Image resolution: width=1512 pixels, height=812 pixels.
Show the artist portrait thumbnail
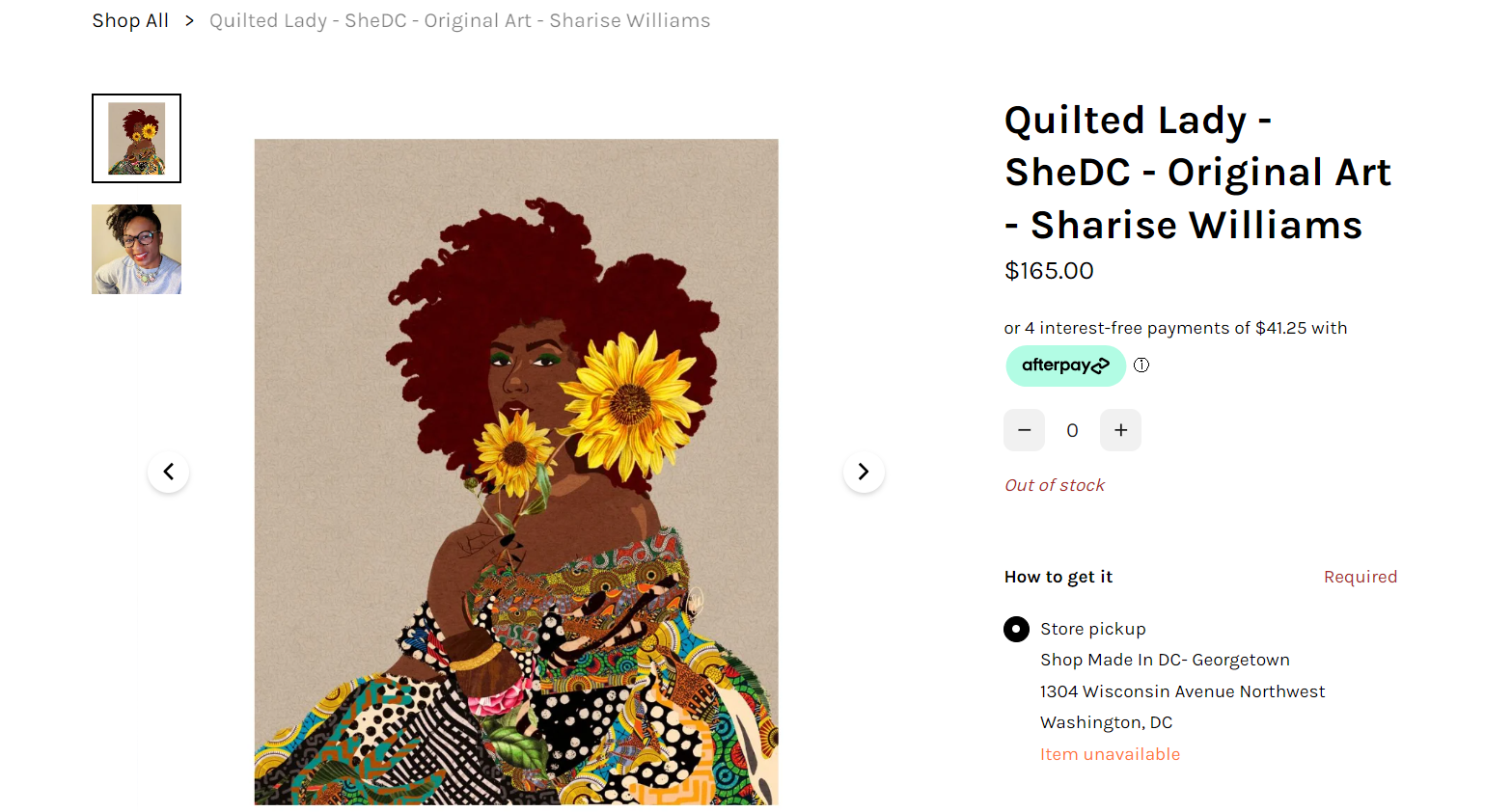(136, 249)
